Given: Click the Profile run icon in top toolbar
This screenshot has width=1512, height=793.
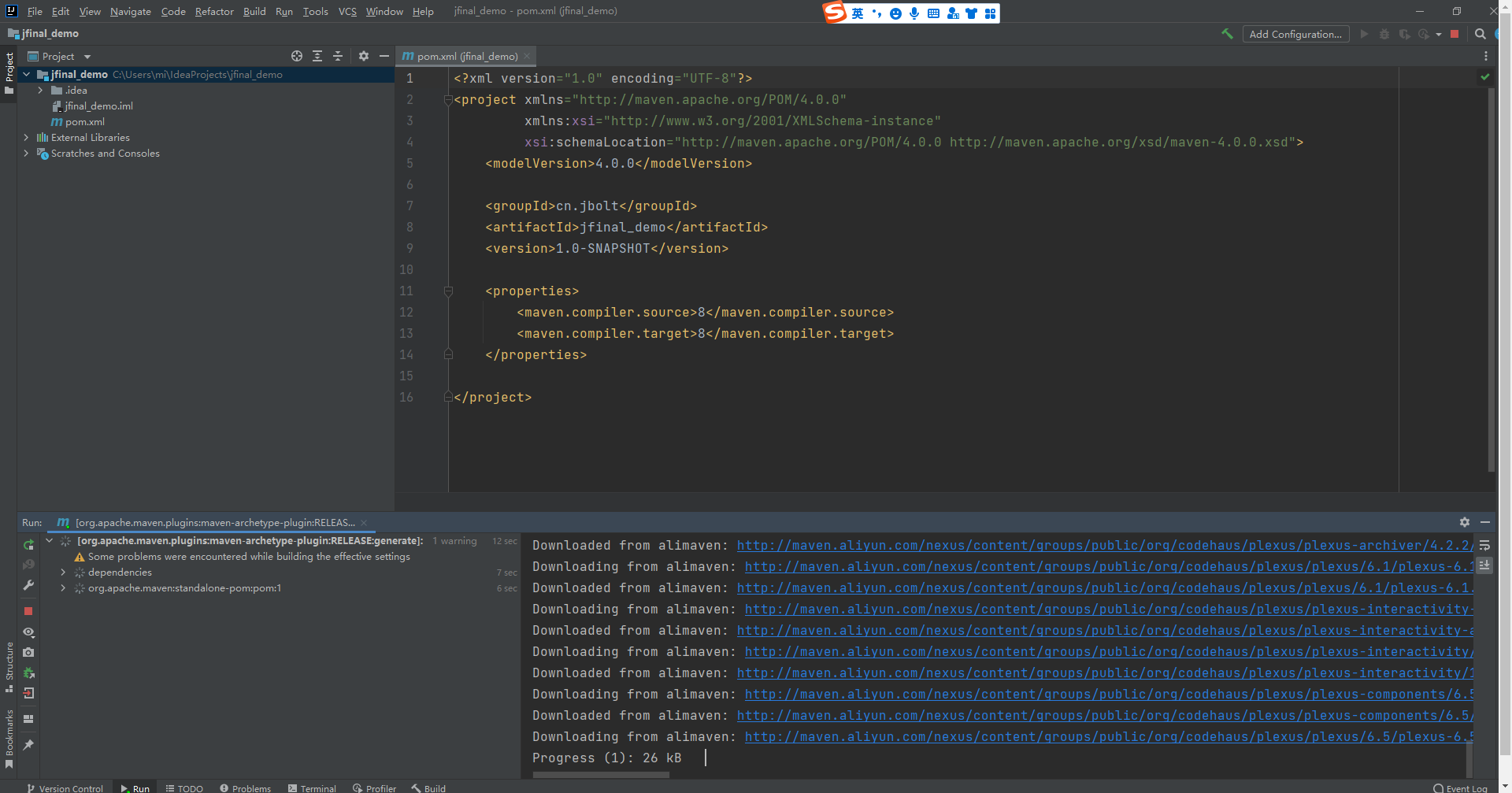Looking at the screenshot, I should pyautogui.click(x=1424, y=34).
